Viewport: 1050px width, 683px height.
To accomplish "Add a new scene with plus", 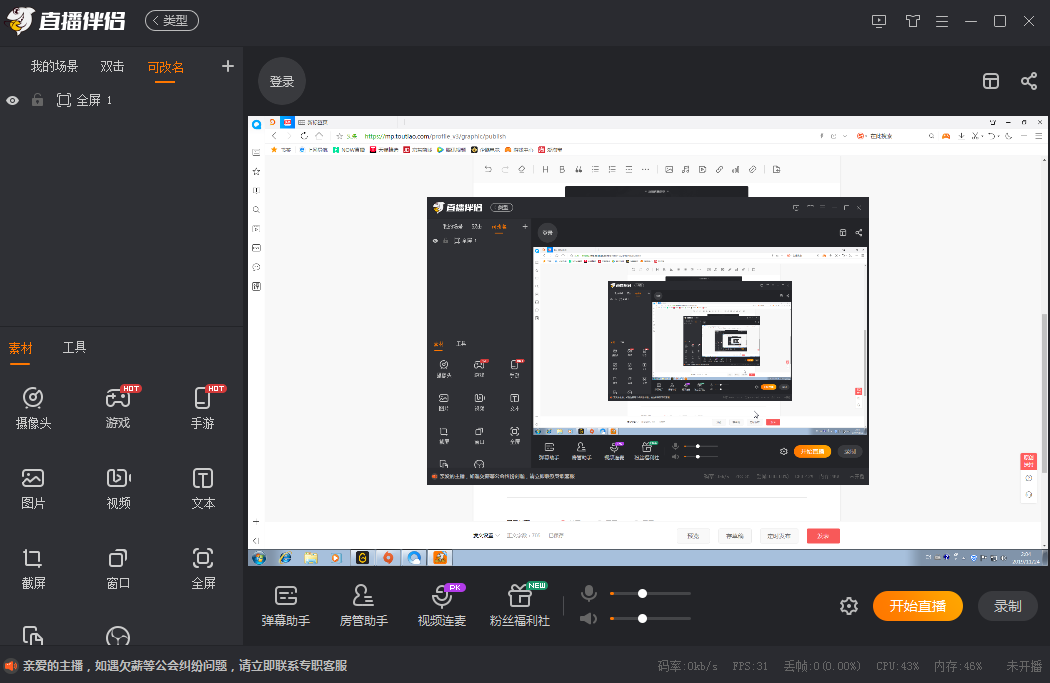I will [x=228, y=66].
